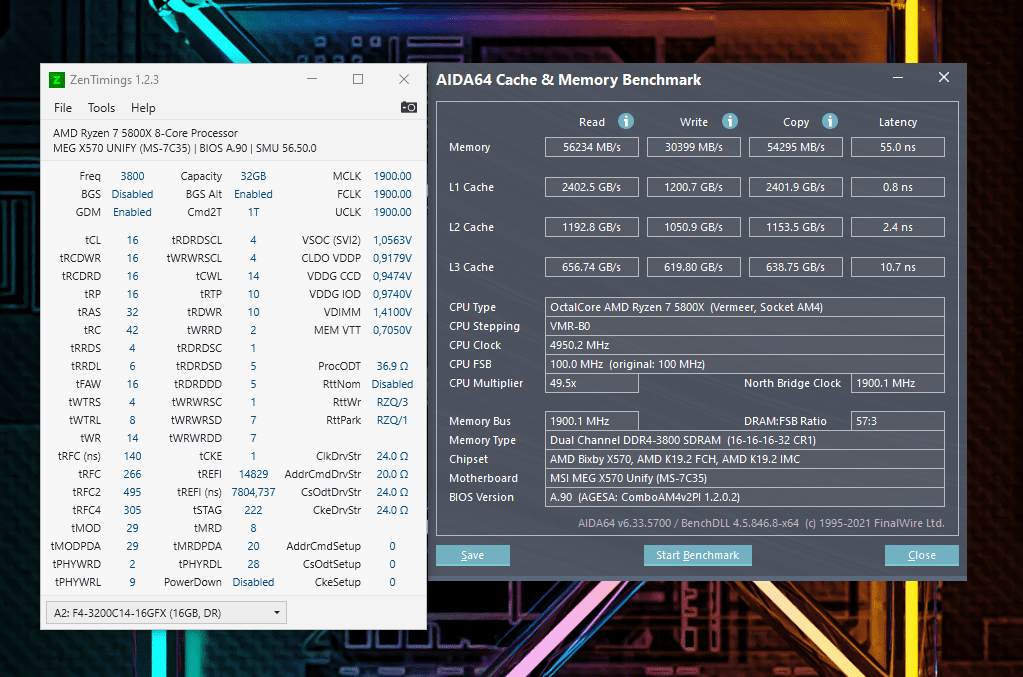Image resolution: width=1023 pixels, height=677 pixels.
Task: Open the Tools menu in ZenTimings
Action: tap(101, 108)
